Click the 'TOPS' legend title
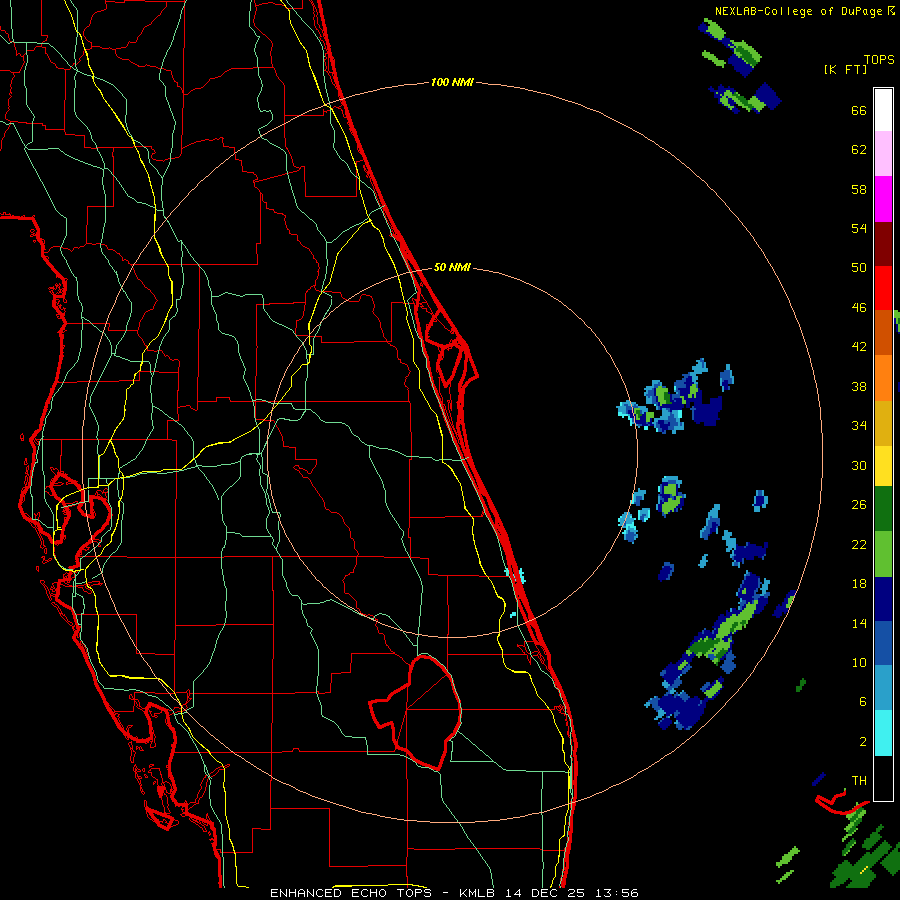This screenshot has height=900, width=900. pyautogui.click(x=879, y=59)
